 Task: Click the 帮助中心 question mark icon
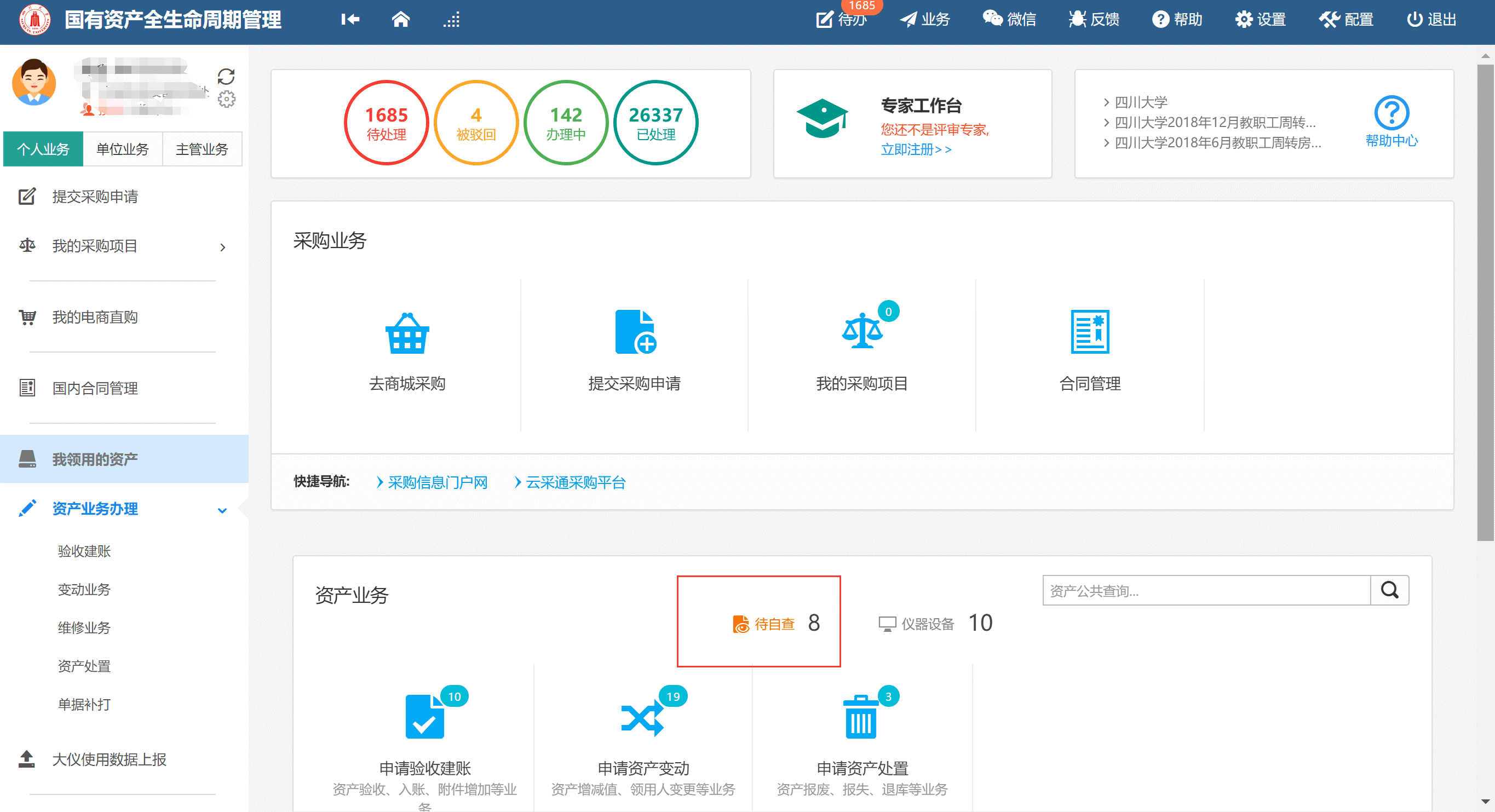[1390, 113]
